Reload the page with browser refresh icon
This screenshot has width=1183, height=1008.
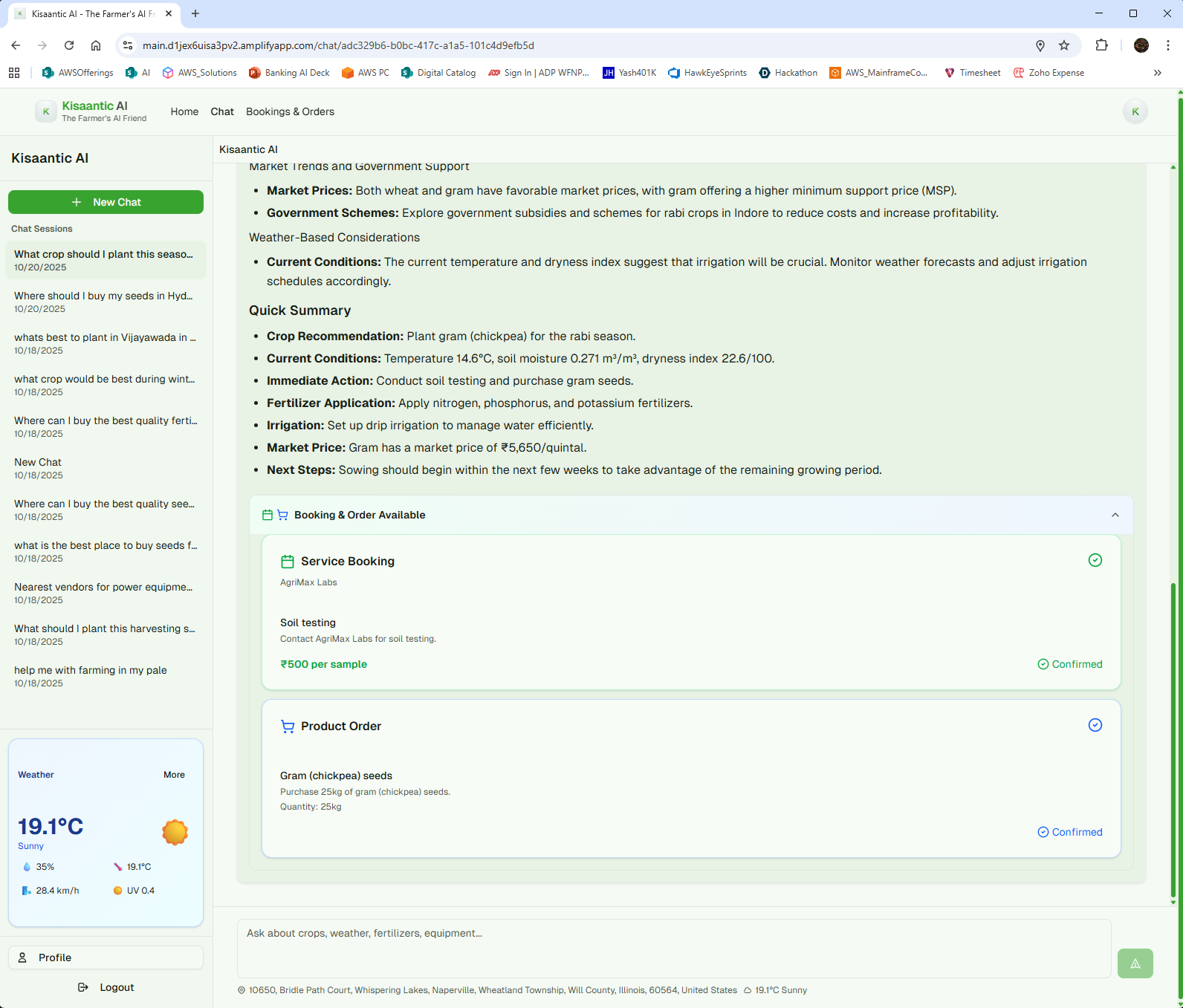tap(69, 45)
